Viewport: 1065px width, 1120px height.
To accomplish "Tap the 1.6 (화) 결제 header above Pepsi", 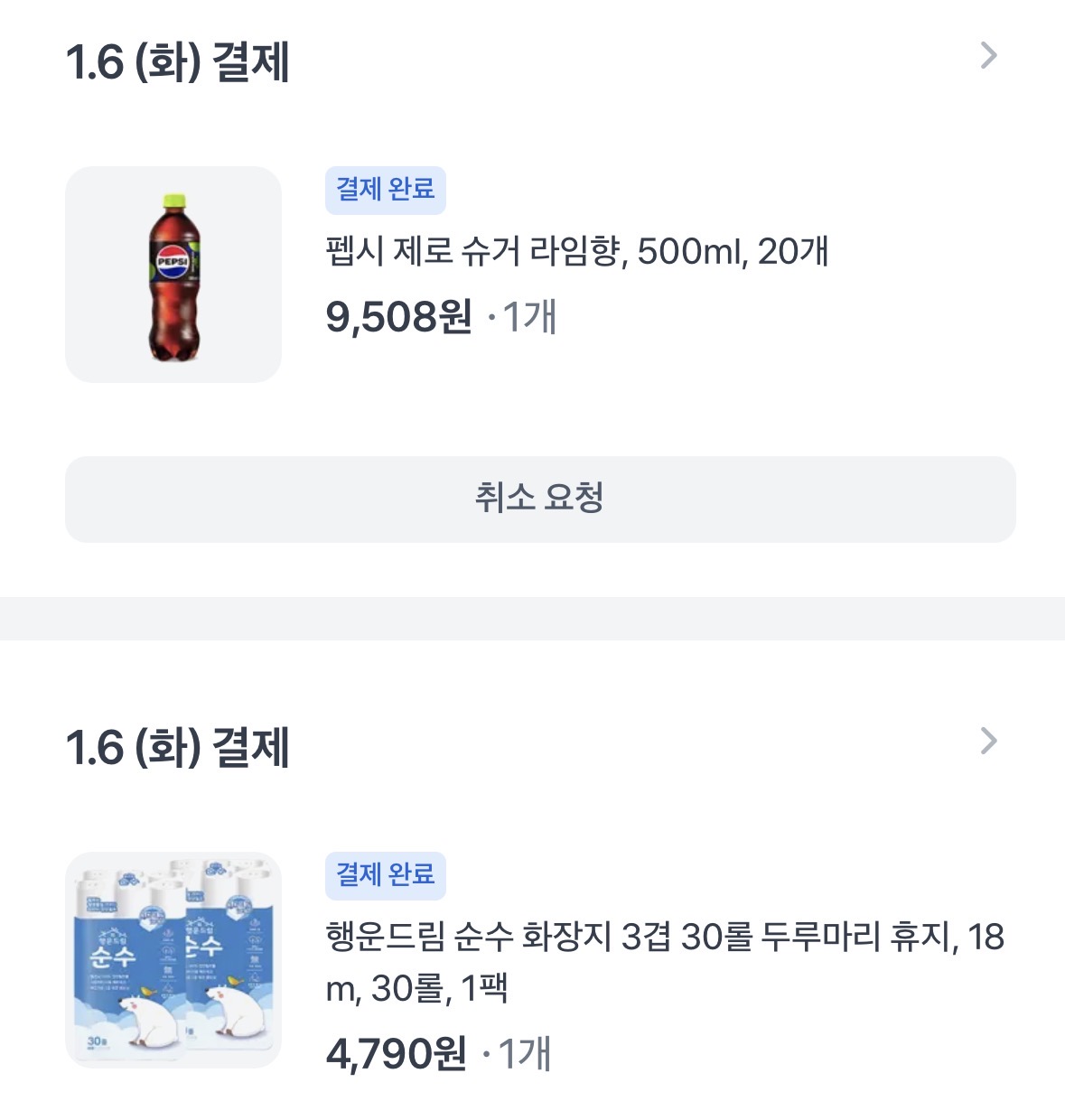I will [178, 62].
